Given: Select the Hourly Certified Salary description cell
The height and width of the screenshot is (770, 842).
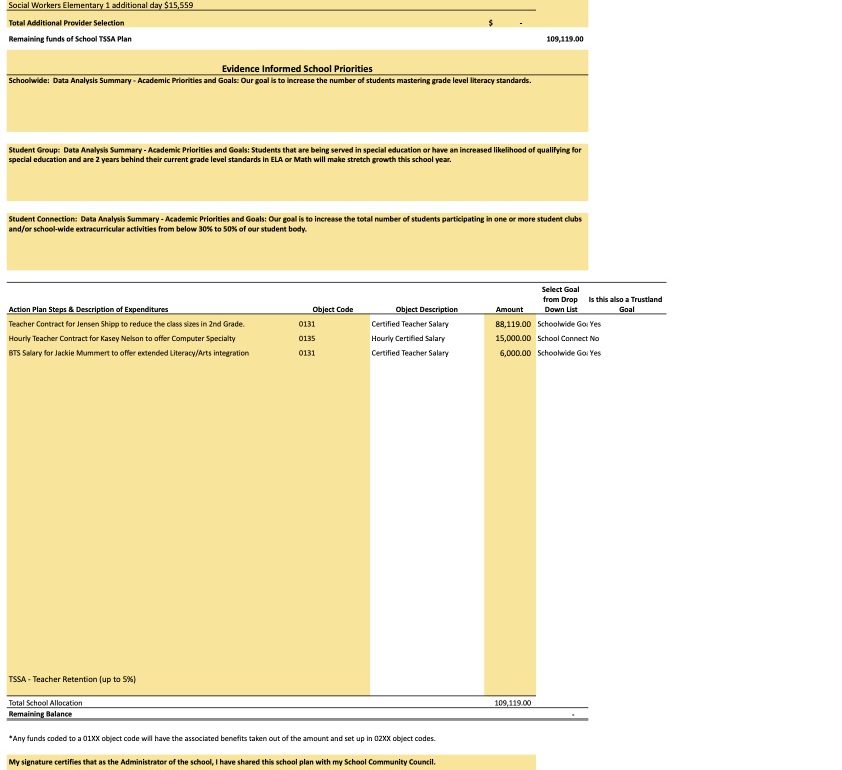Looking at the screenshot, I should pyautogui.click(x=408, y=339).
